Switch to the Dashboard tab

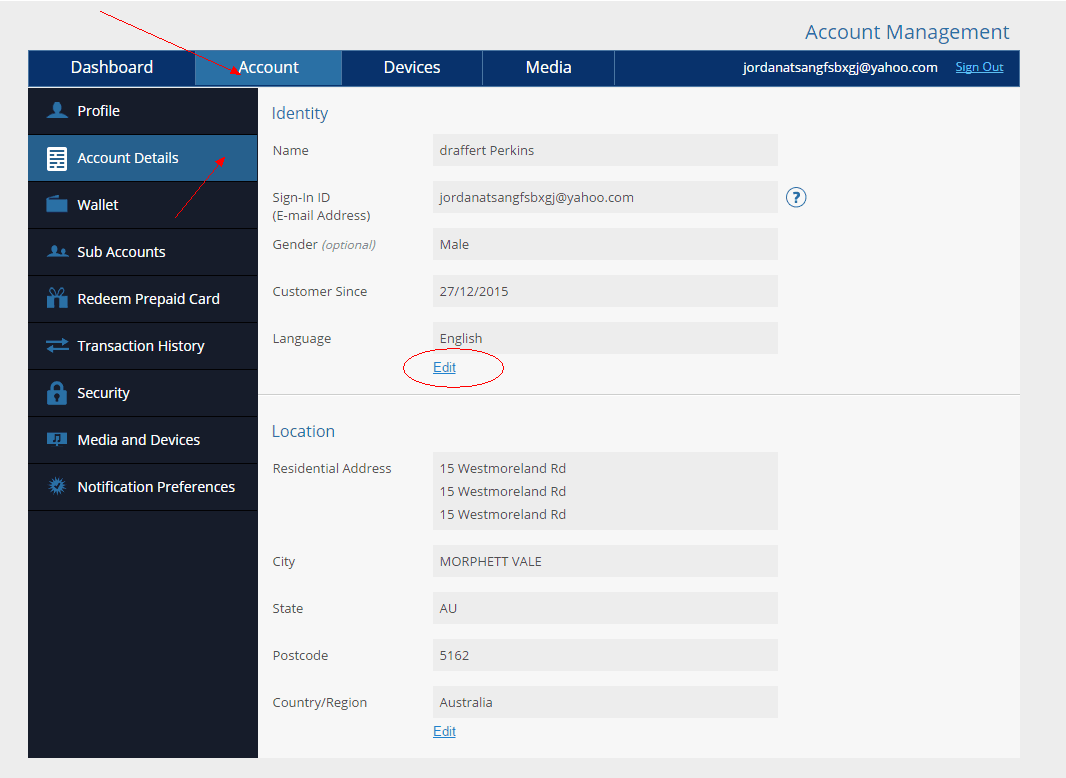click(112, 68)
